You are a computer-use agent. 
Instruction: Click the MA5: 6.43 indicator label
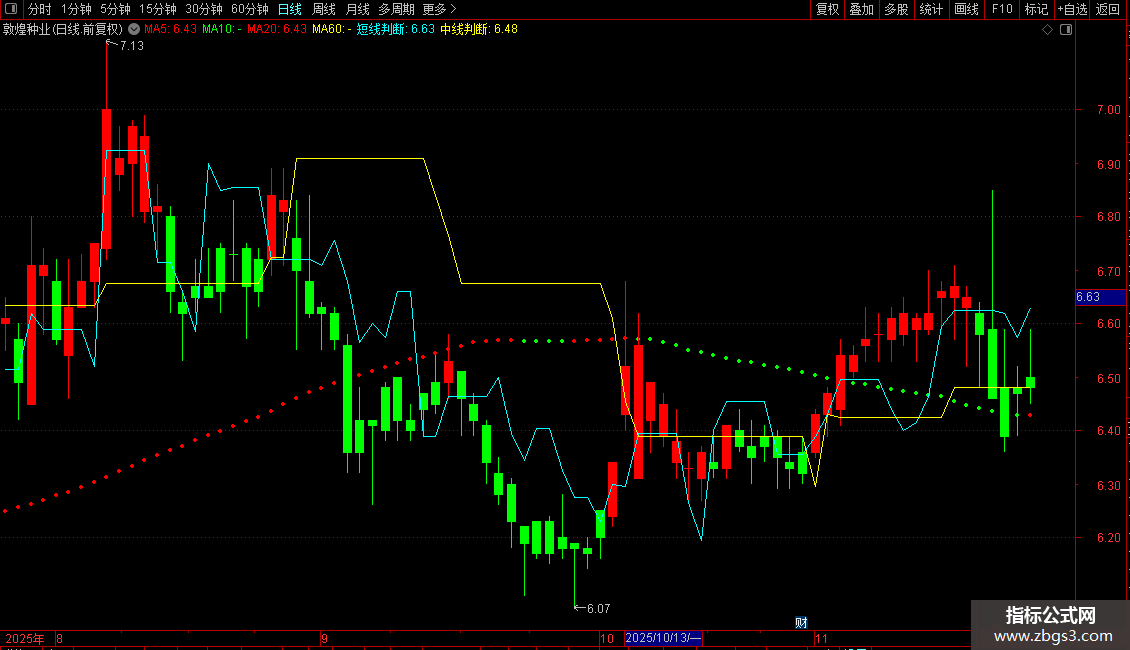click(x=170, y=30)
